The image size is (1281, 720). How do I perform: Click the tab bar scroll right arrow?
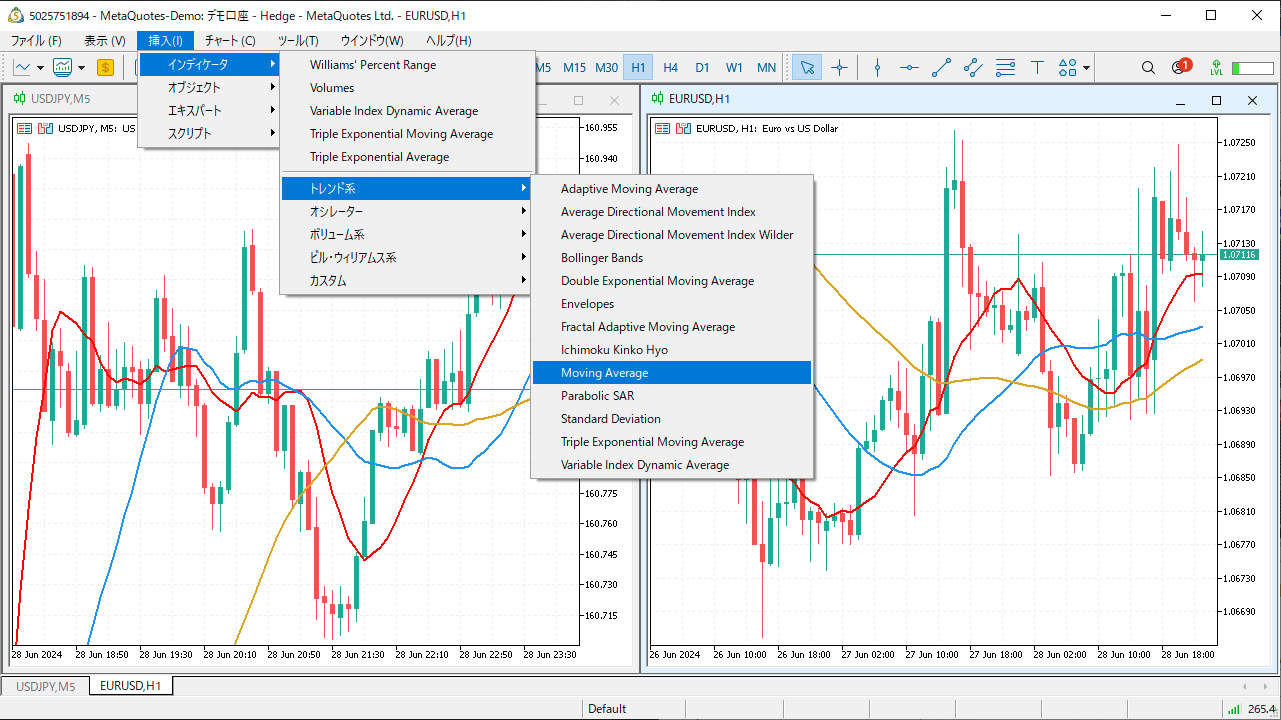1265,686
